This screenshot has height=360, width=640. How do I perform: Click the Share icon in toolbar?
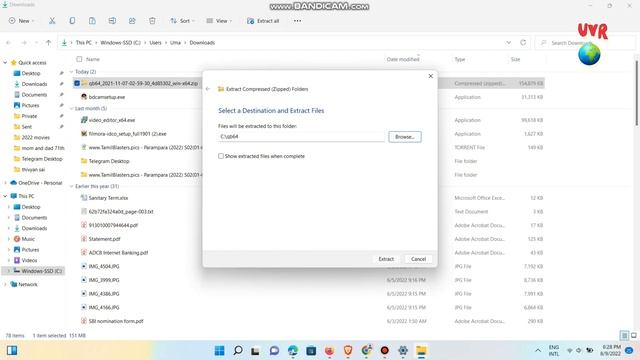pyautogui.click(x=132, y=21)
